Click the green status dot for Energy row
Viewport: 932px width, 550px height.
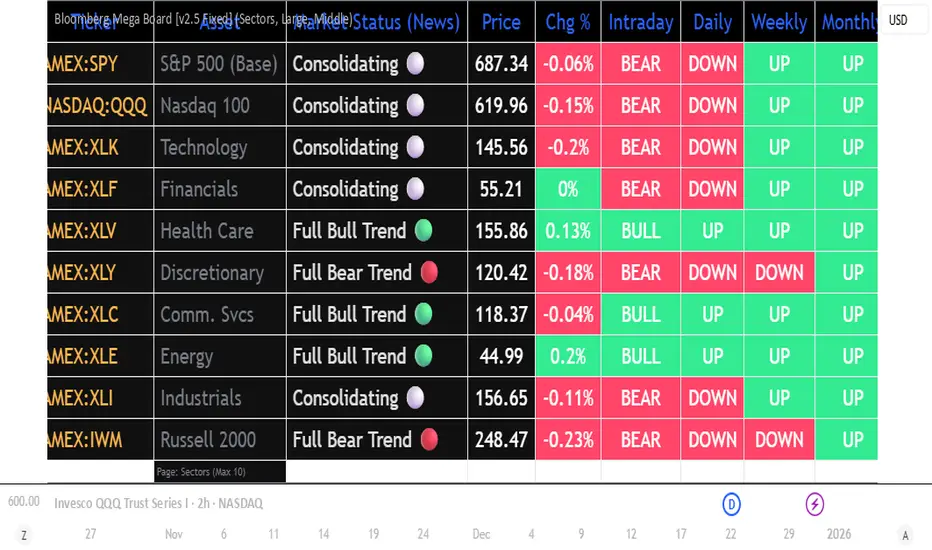[424, 356]
